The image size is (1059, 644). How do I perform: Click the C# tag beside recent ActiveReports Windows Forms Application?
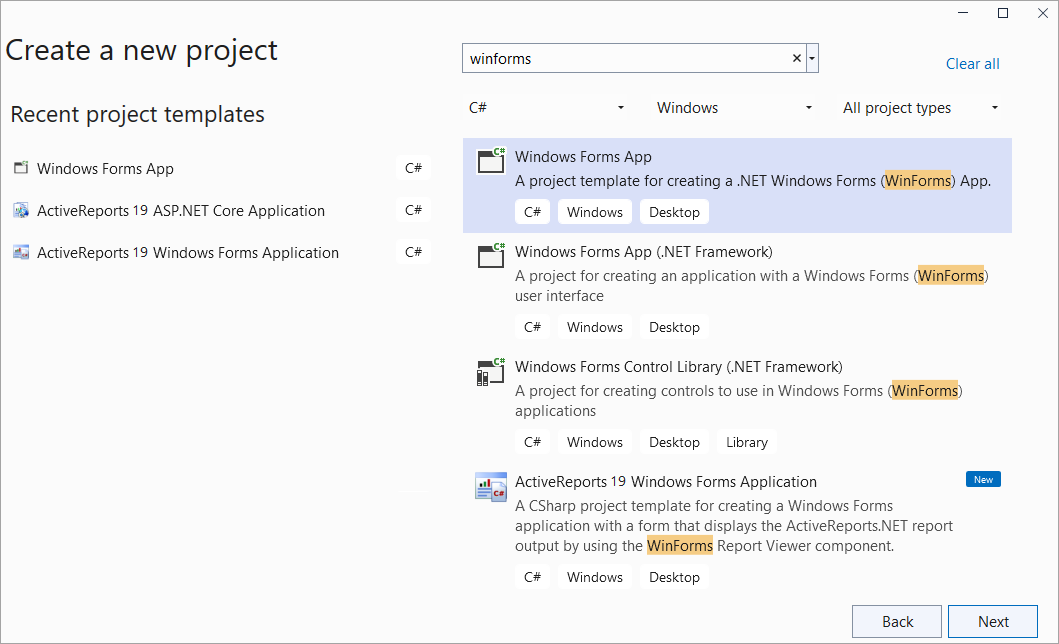413,252
